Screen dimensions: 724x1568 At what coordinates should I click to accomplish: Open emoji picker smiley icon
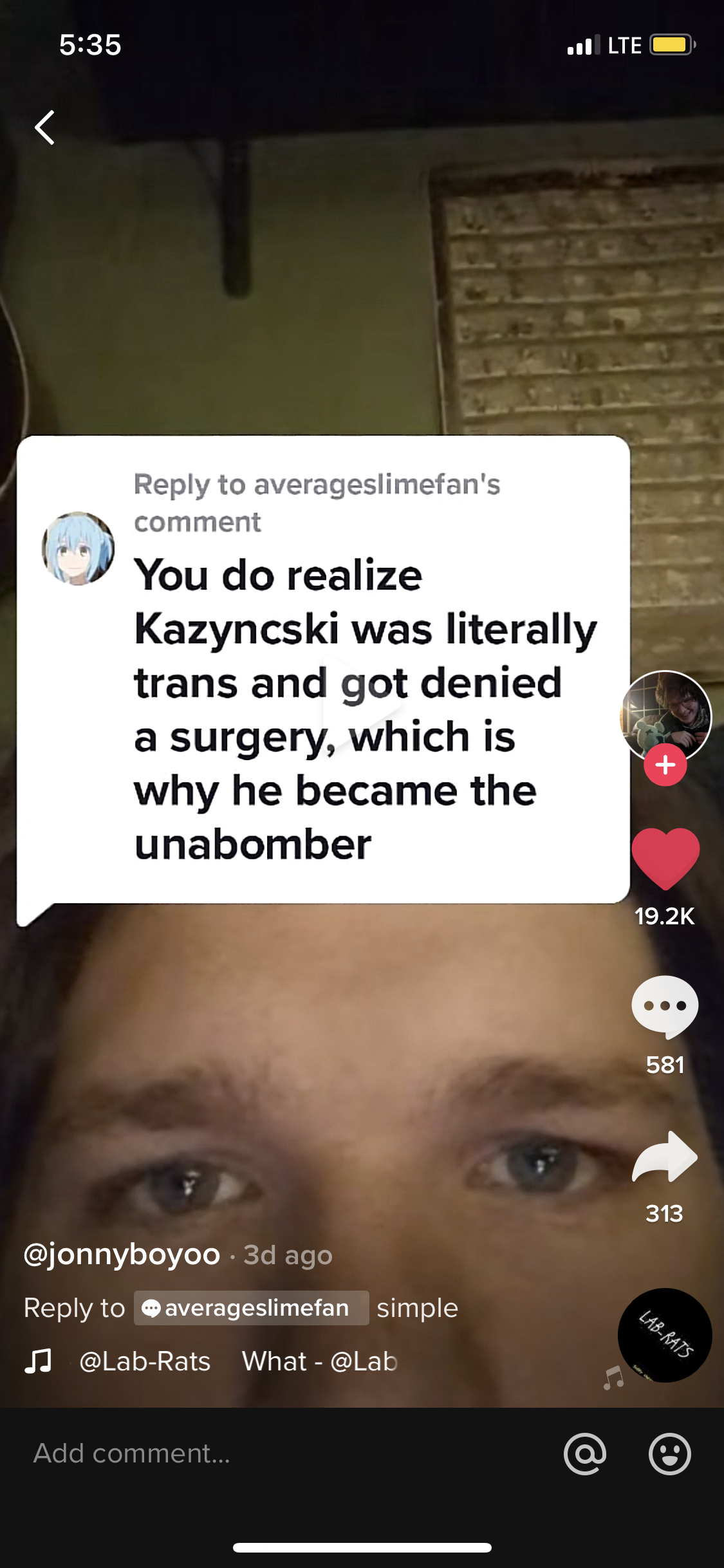pyautogui.click(x=670, y=1453)
